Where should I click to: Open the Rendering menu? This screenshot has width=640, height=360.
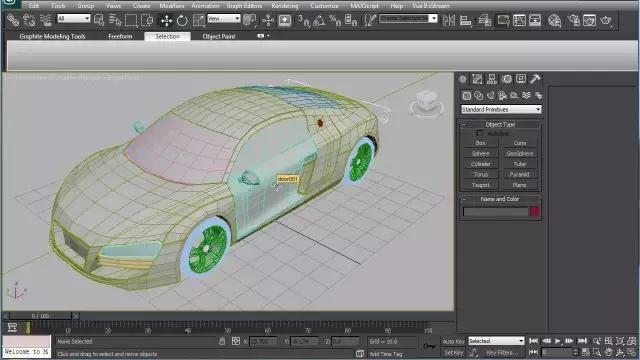click(x=285, y=6)
